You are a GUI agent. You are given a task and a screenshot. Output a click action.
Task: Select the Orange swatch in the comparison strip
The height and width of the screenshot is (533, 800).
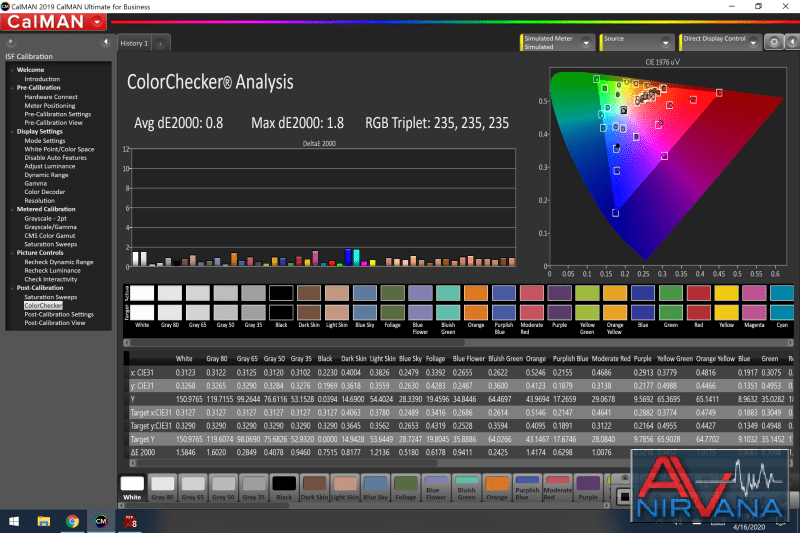[x=476, y=302]
